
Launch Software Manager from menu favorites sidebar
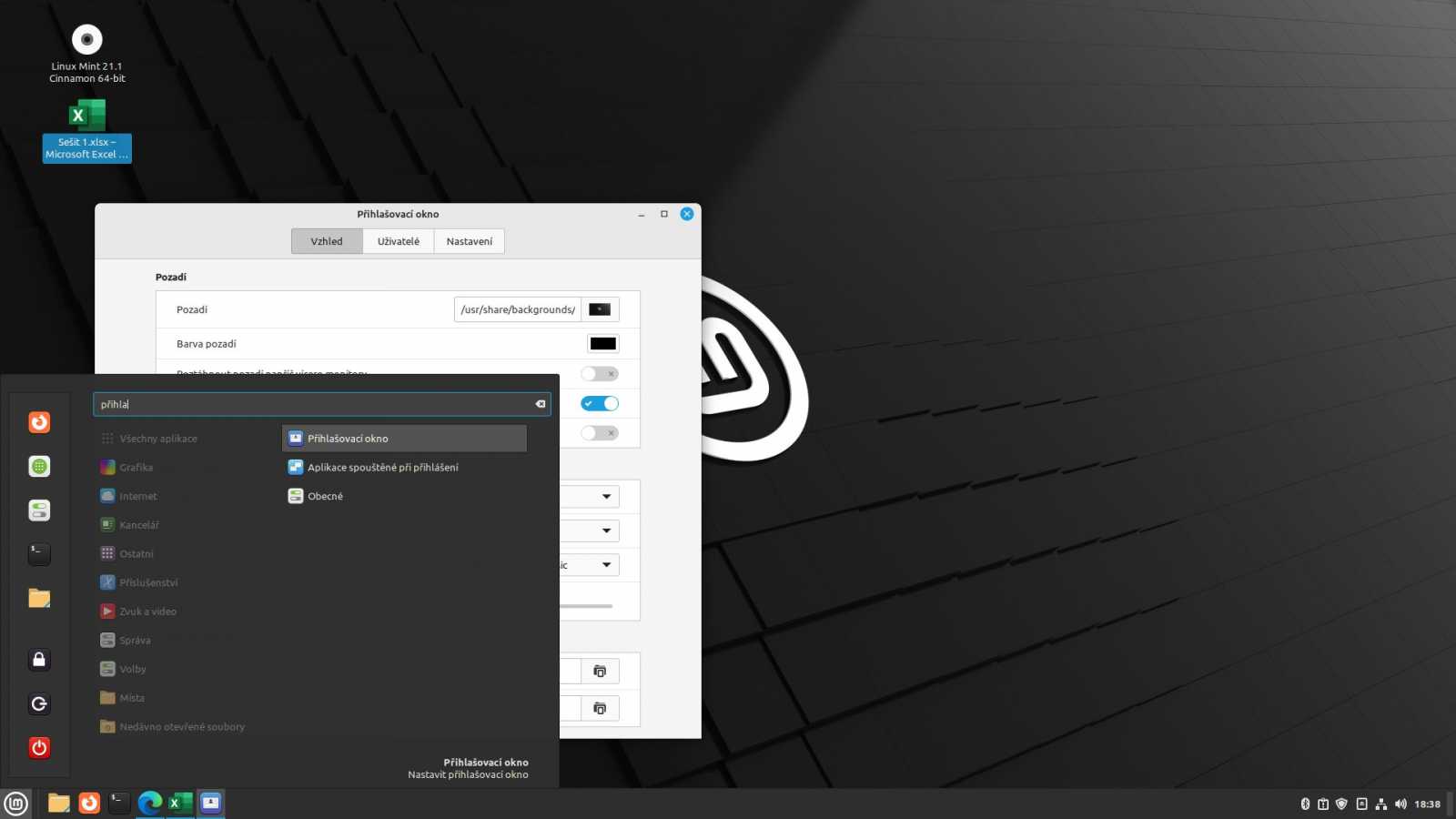(39, 467)
